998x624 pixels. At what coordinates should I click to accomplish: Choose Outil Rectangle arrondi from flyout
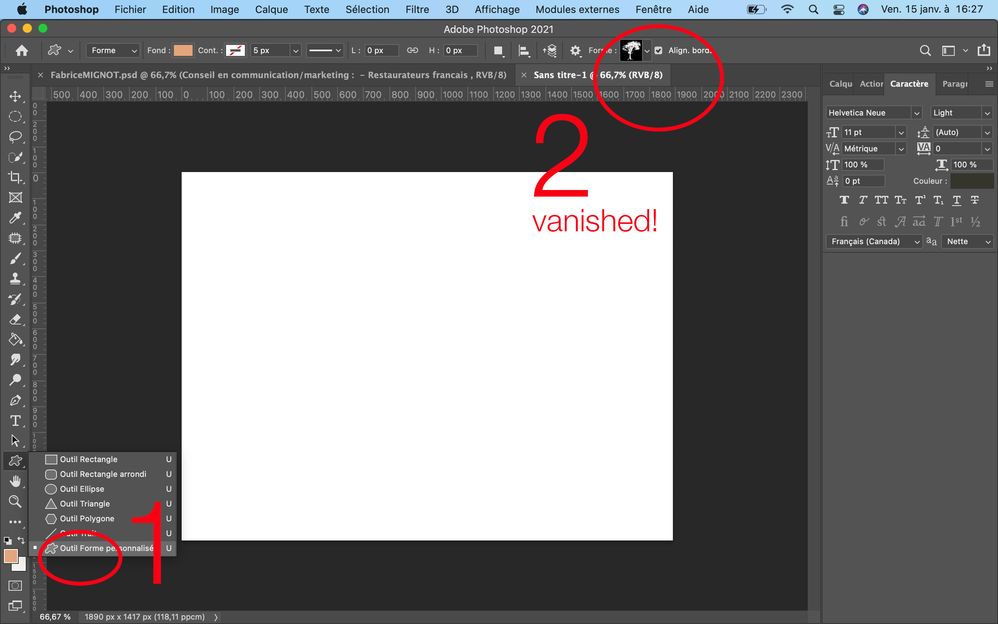coord(103,474)
